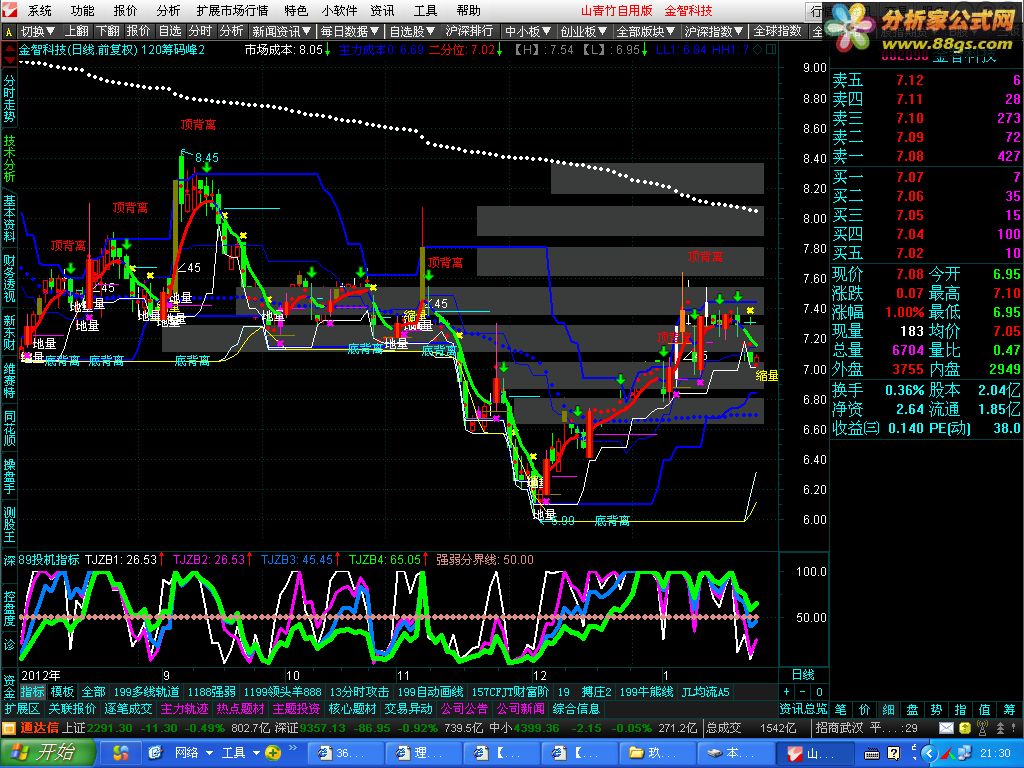
Task: Open the 综合信息 info tab
Action: (576, 709)
